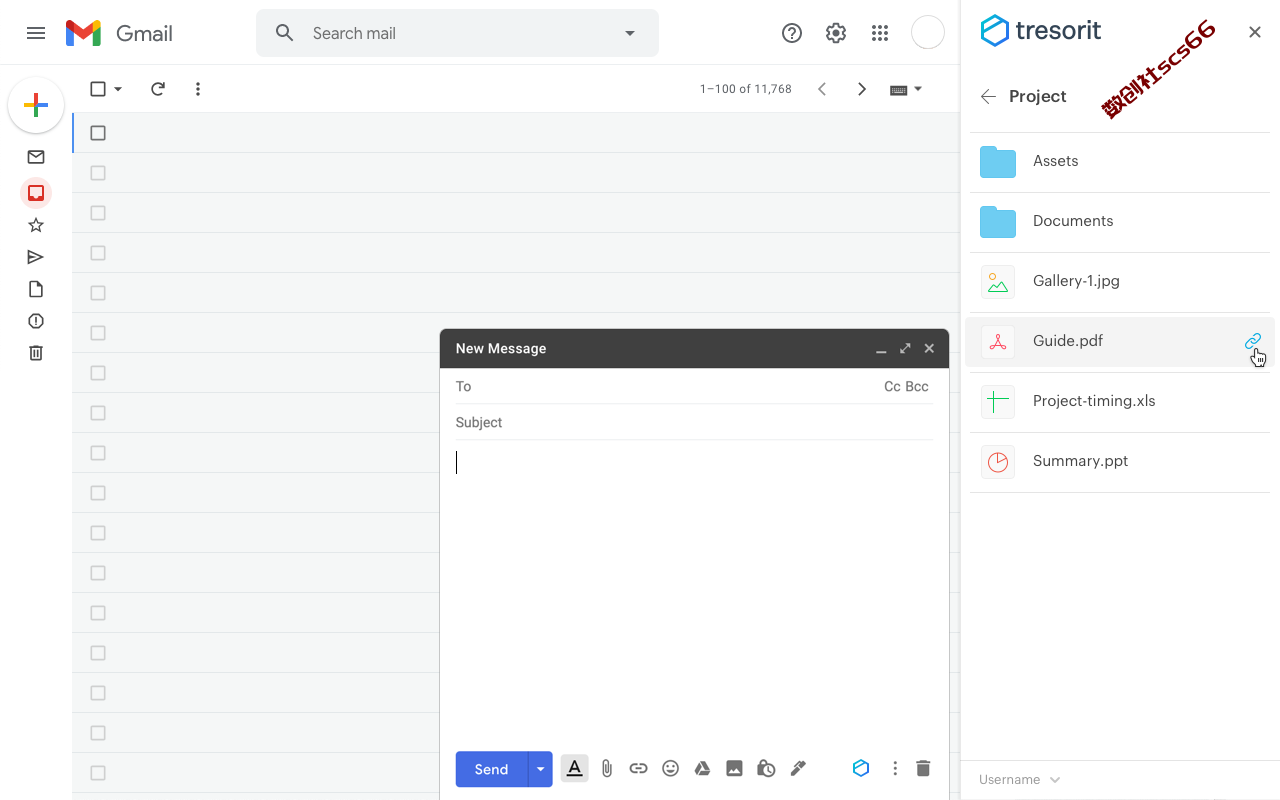Insert link in compose toolbar
This screenshot has width=1280, height=800.
[x=638, y=768]
